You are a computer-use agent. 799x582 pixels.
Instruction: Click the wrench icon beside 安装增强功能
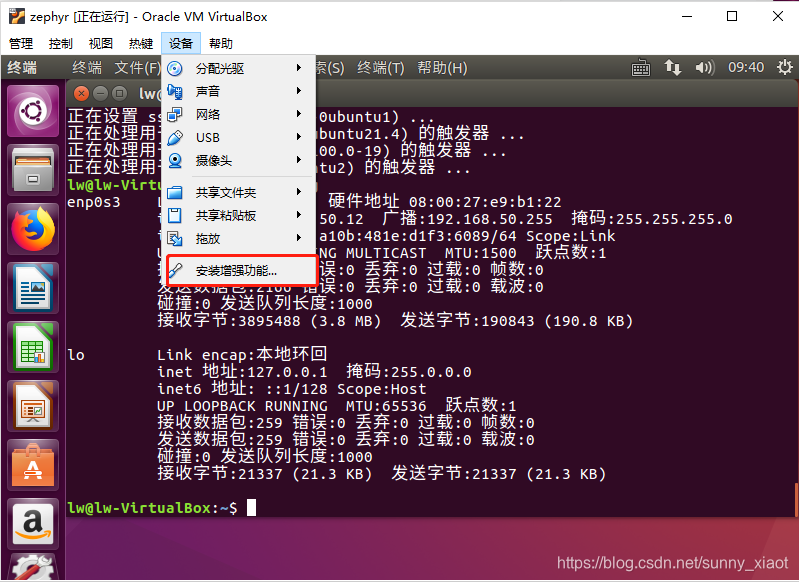pos(175,271)
